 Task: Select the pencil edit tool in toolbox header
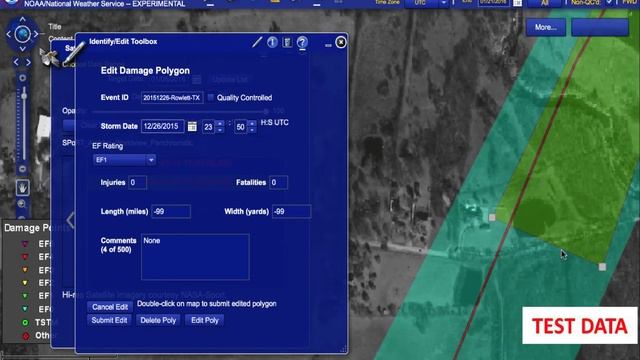pyautogui.click(x=257, y=42)
